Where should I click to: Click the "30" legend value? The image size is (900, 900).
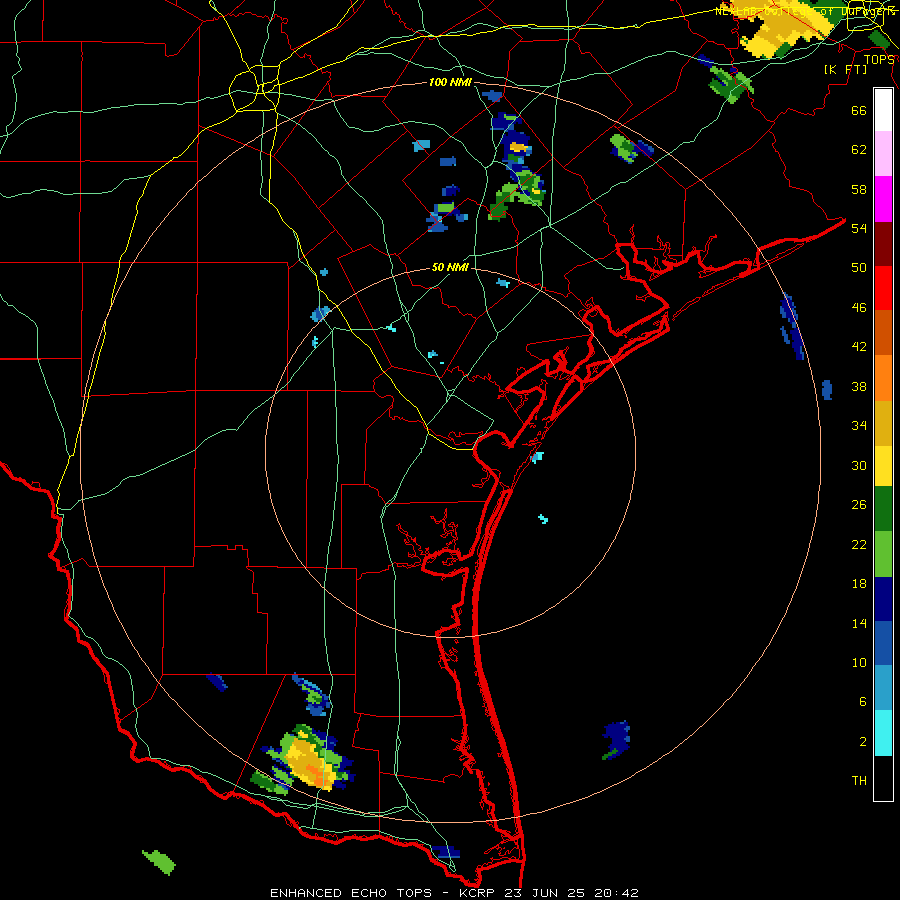pos(859,465)
